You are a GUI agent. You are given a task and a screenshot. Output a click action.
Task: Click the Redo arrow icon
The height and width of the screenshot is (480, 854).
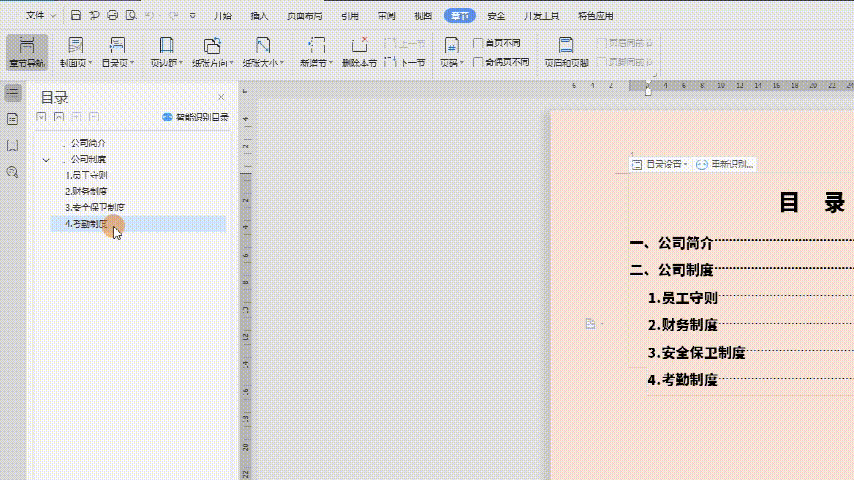[173, 16]
